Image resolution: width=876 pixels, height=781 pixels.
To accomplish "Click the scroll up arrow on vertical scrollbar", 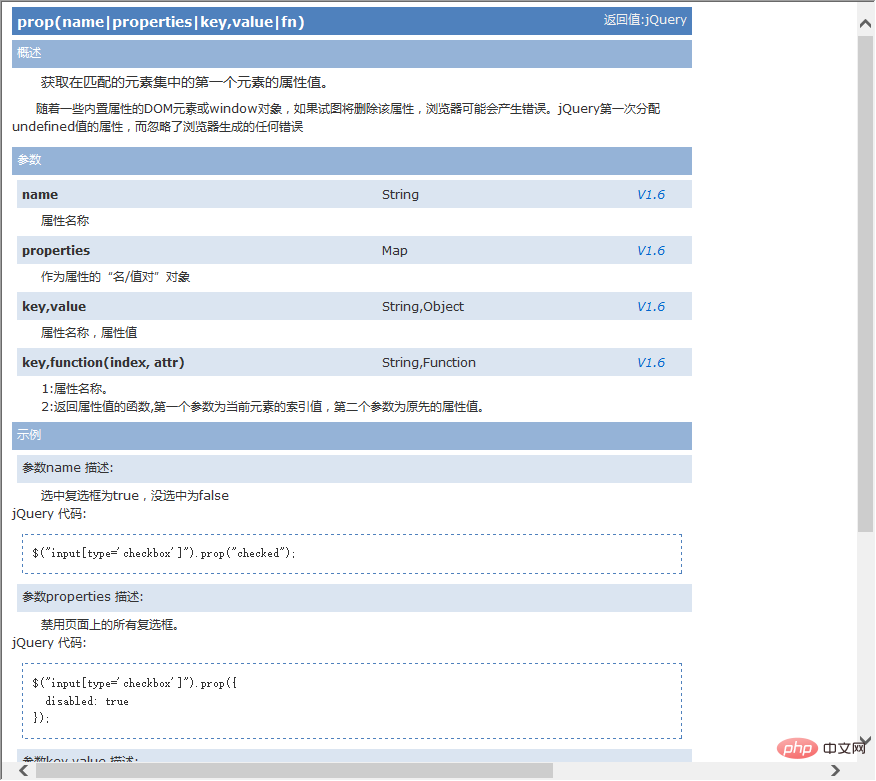I will pyautogui.click(x=865, y=23).
